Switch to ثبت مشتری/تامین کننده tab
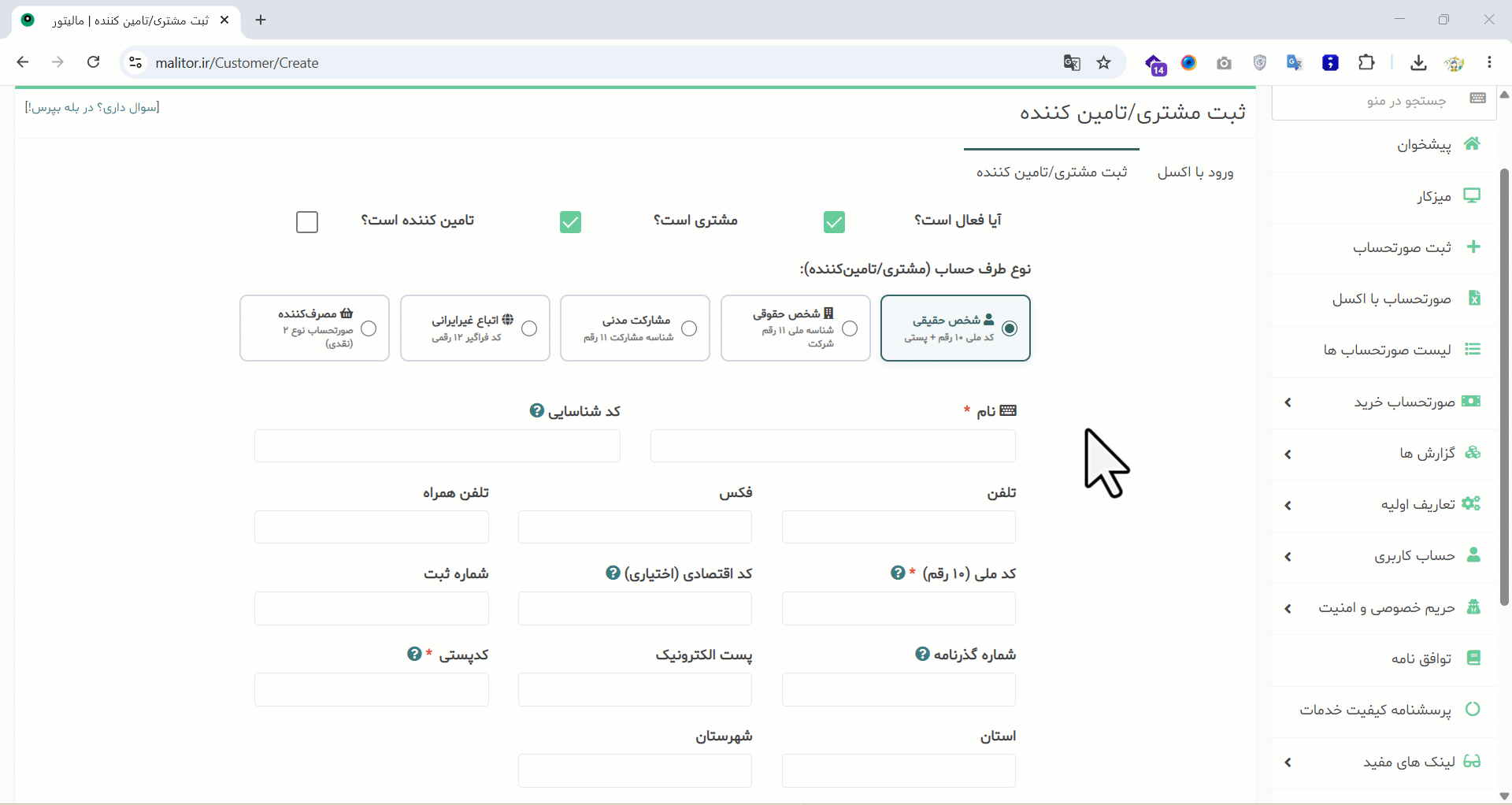This screenshot has height=805, width=1512. coord(1052,172)
